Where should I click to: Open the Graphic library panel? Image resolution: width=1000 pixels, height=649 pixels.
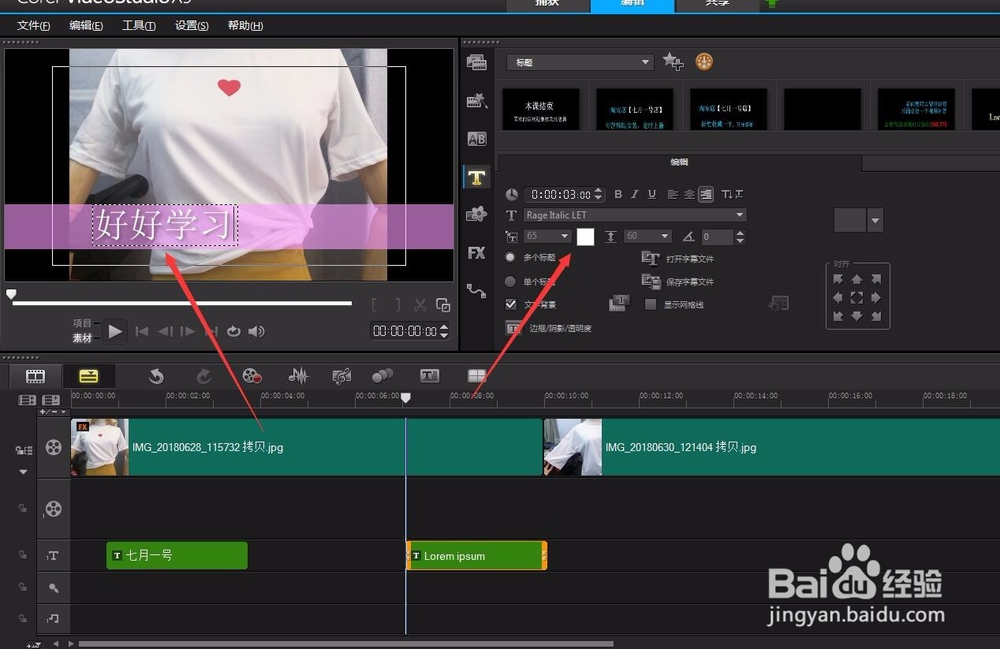(x=476, y=215)
